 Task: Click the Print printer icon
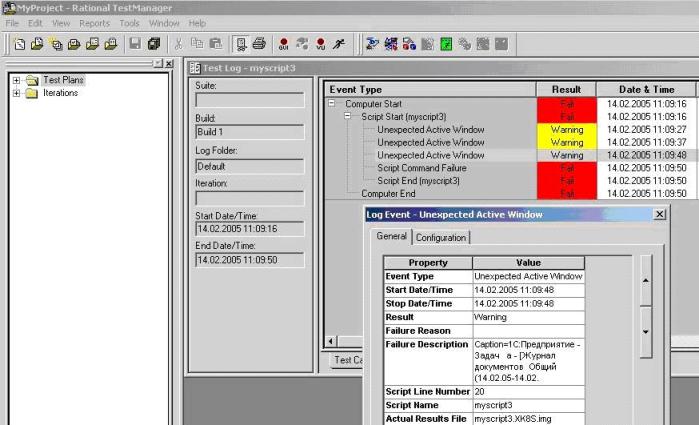(259, 44)
